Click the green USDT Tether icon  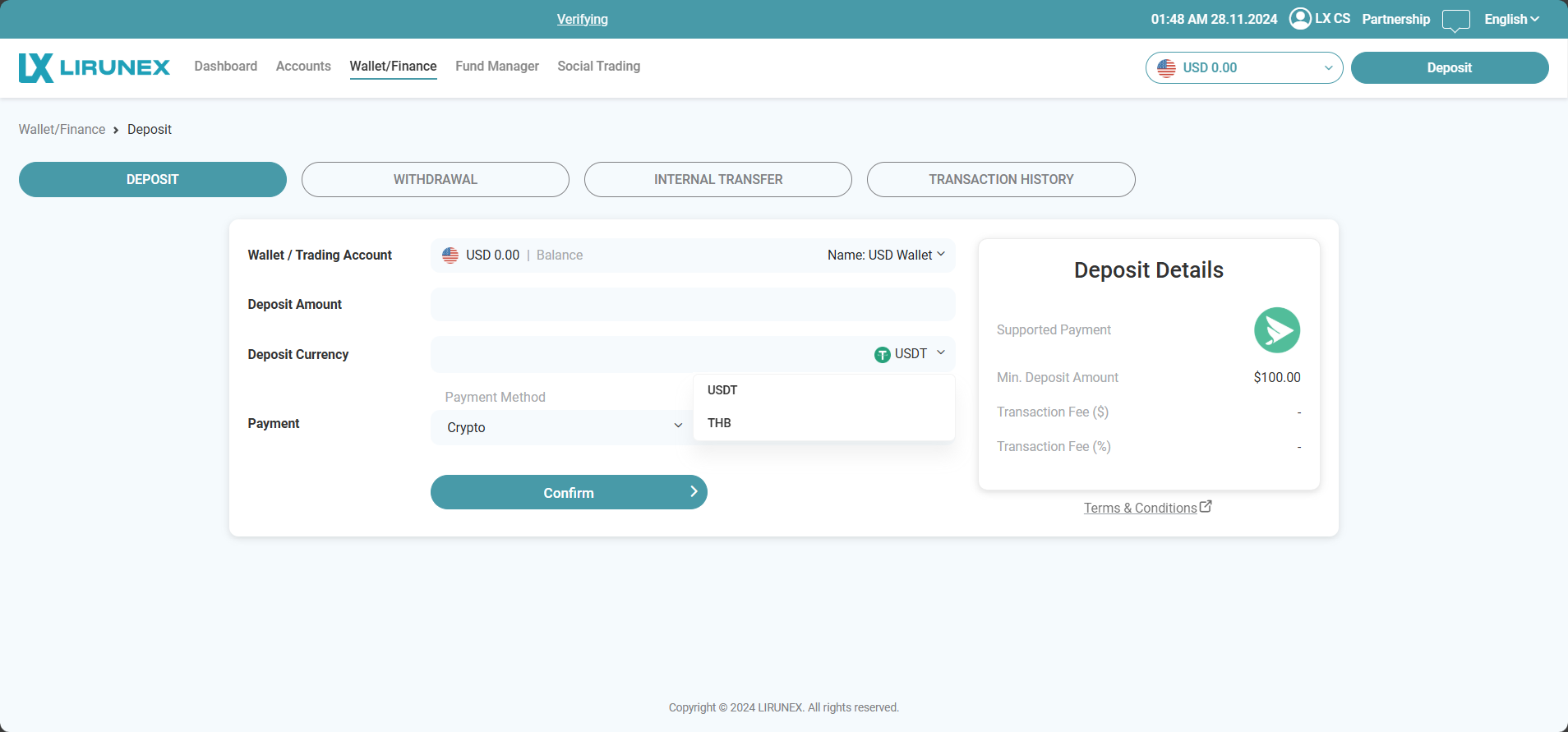click(x=882, y=355)
